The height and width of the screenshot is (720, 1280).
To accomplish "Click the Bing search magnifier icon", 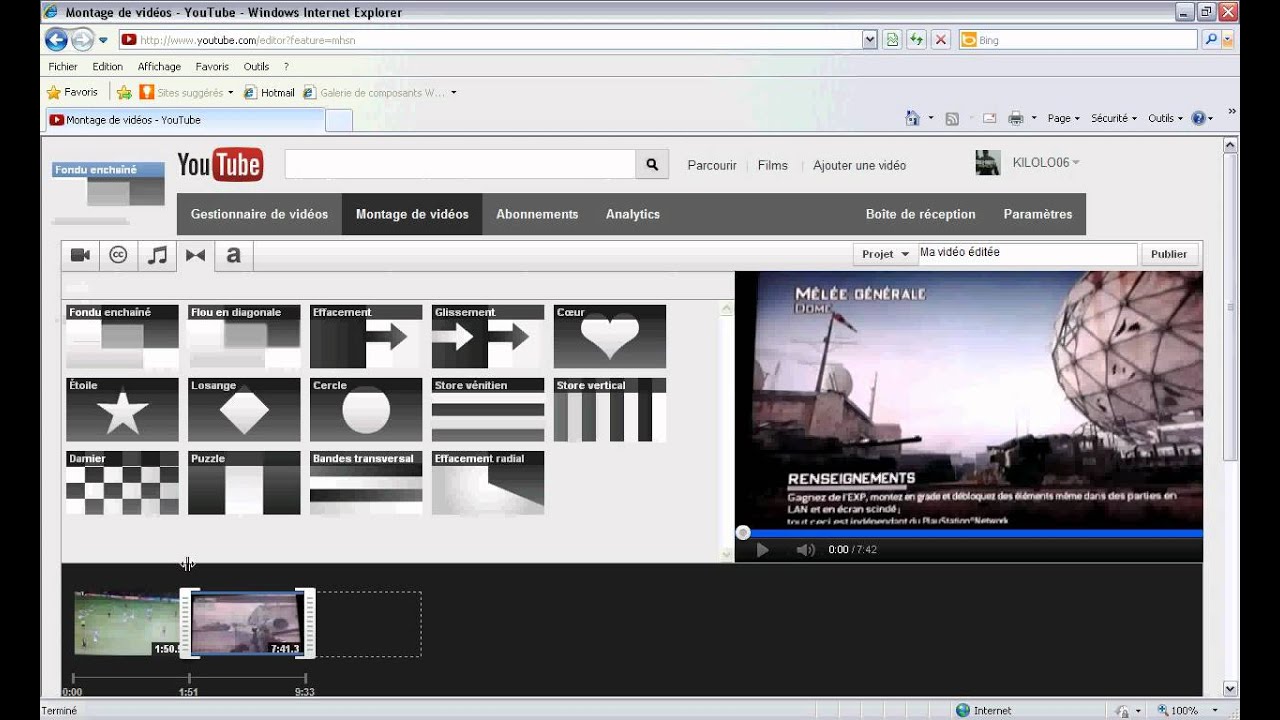I will click(1211, 40).
